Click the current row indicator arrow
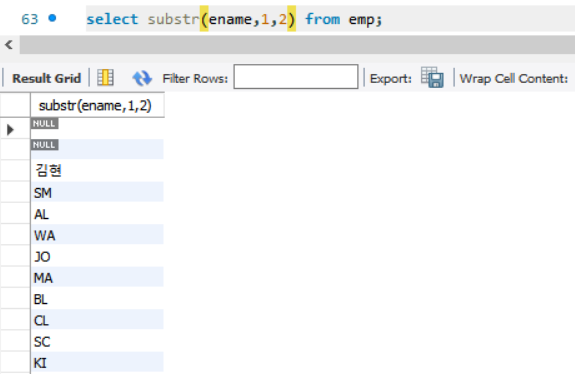This screenshot has height=374, width=575. pos(10,129)
